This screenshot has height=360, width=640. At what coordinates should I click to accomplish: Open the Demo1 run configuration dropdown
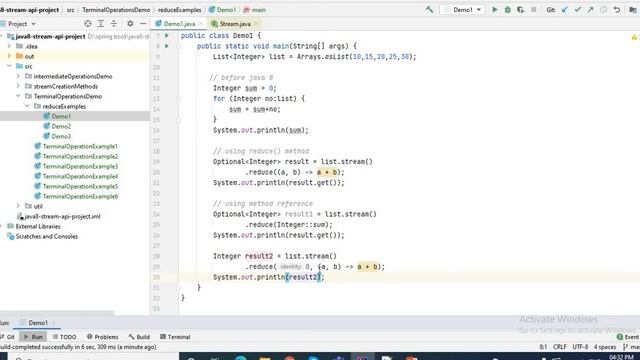point(463,9)
